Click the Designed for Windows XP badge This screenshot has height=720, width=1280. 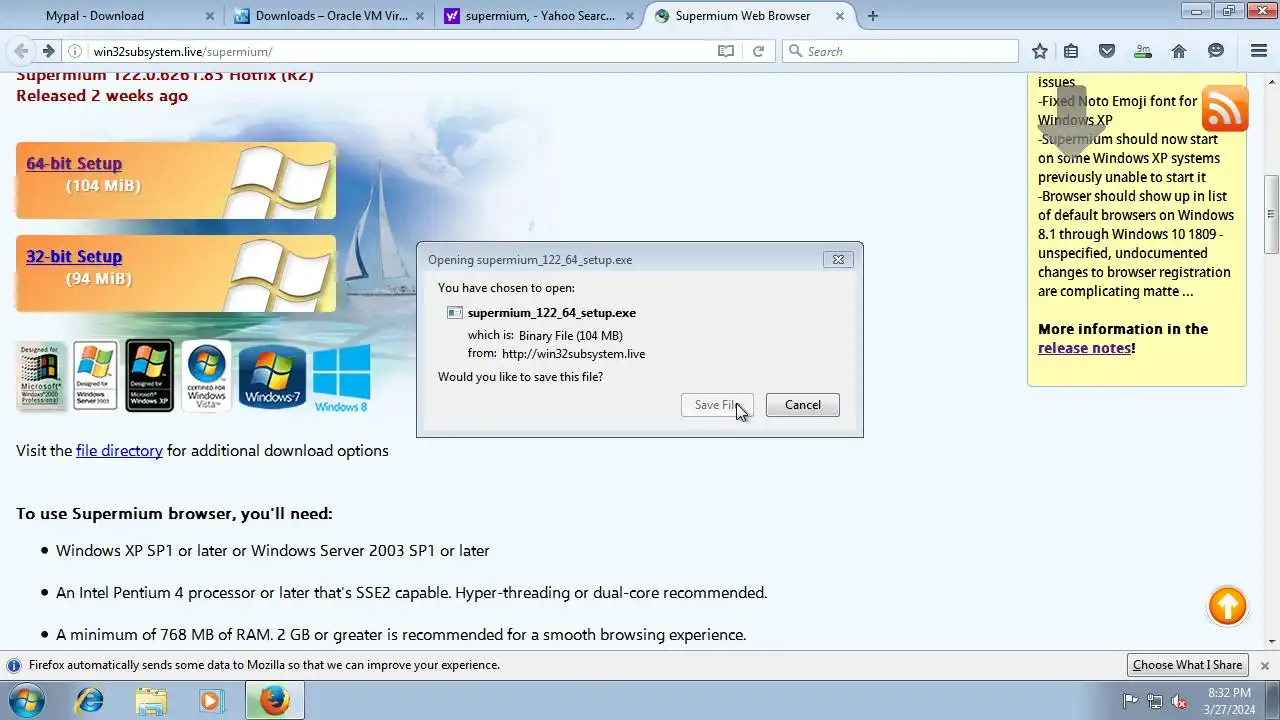pyautogui.click(x=149, y=375)
